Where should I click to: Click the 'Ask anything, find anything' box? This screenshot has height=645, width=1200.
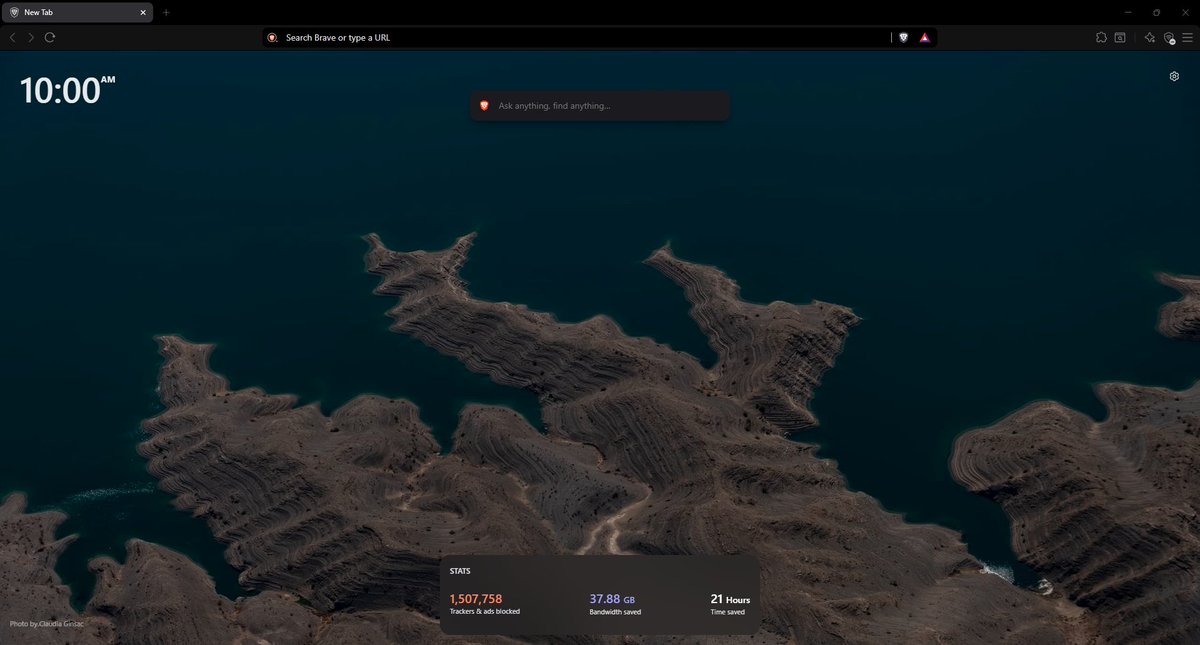click(600, 106)
